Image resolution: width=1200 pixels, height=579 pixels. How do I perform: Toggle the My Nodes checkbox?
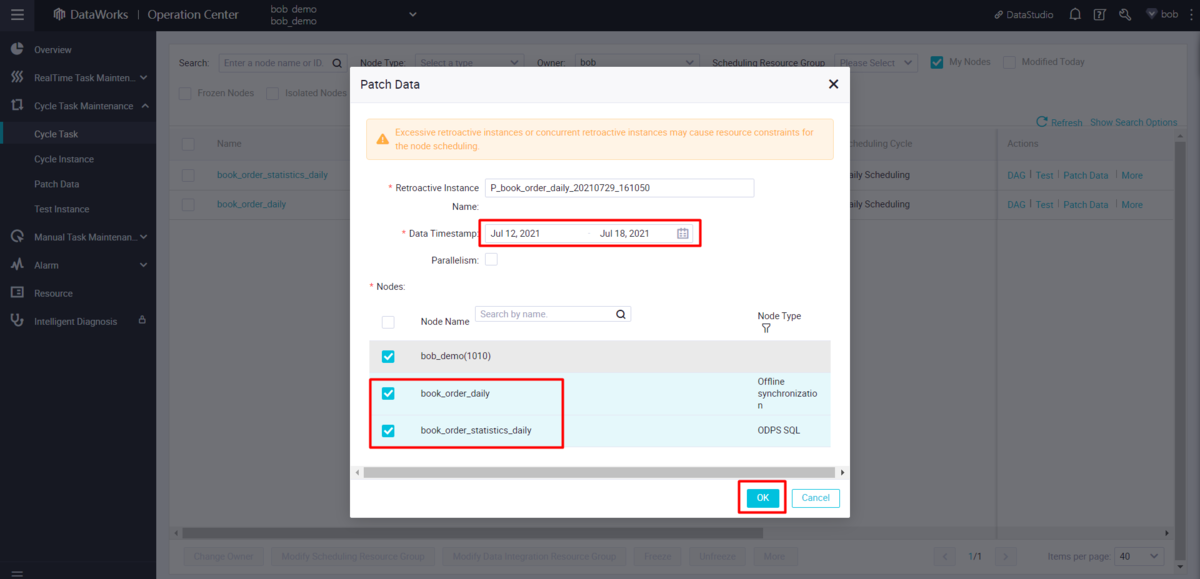point(937,62)
